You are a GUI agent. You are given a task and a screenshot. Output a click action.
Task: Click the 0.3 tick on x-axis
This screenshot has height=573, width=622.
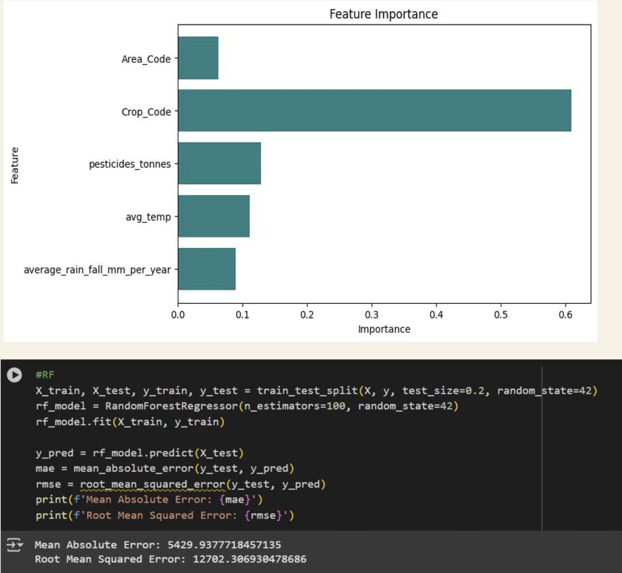pyautogui.click(x=372, y=315)
